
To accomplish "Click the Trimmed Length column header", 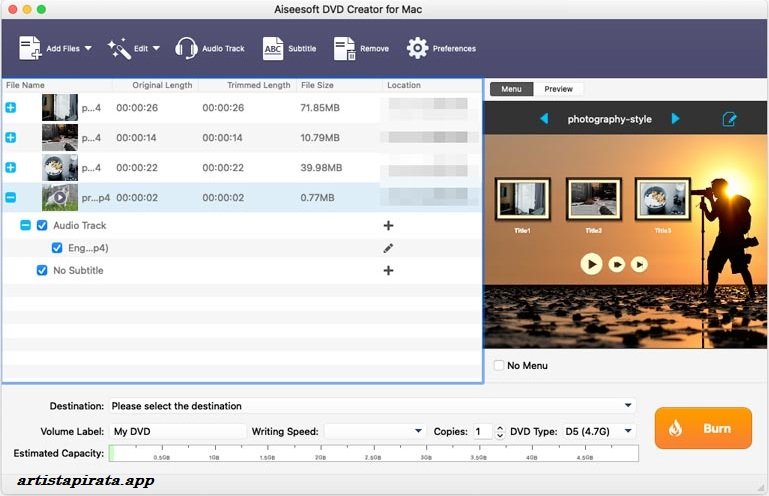I will click(258, 85).
